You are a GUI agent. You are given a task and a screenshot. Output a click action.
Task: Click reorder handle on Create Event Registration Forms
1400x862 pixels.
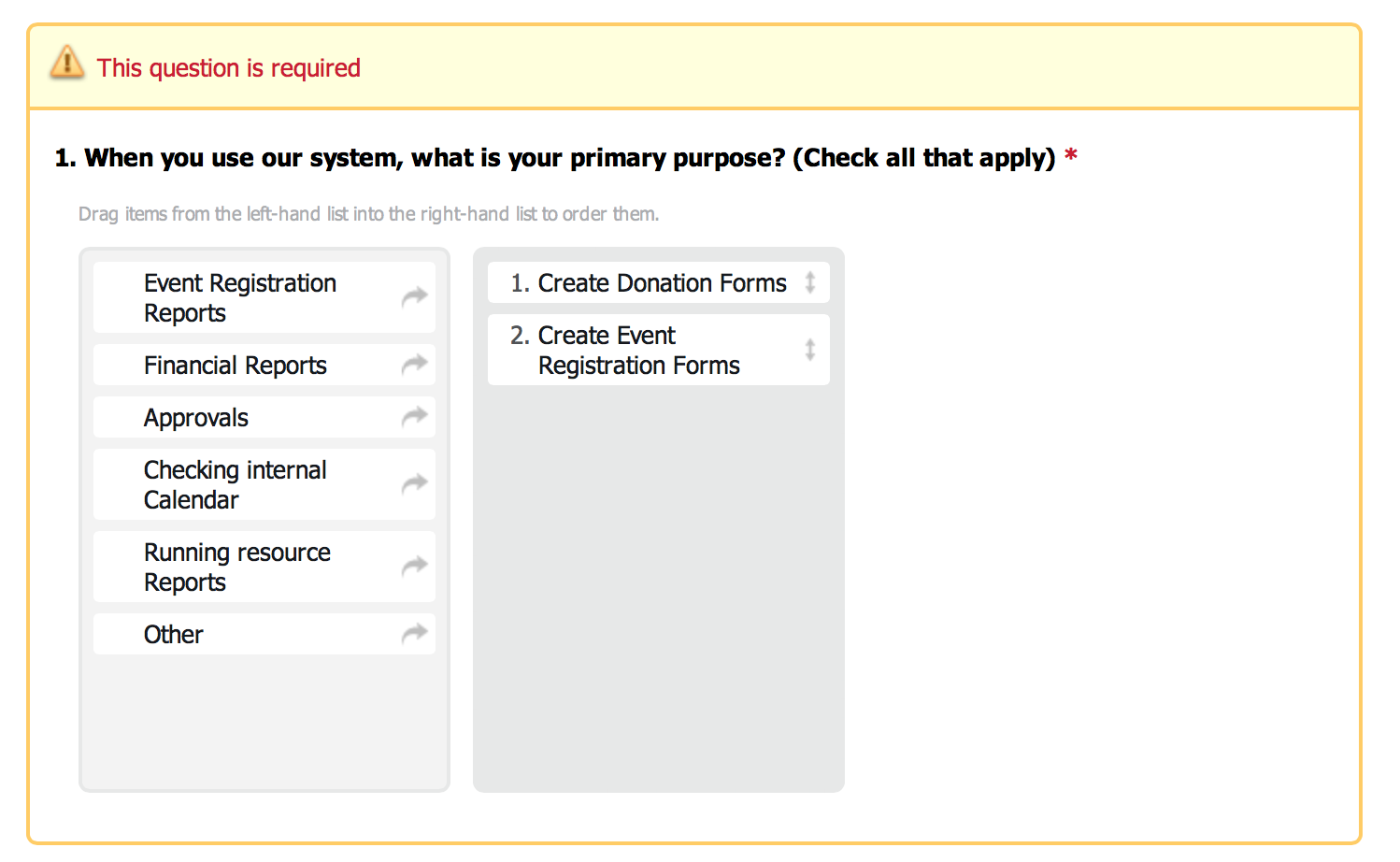[x=810, y=350]
